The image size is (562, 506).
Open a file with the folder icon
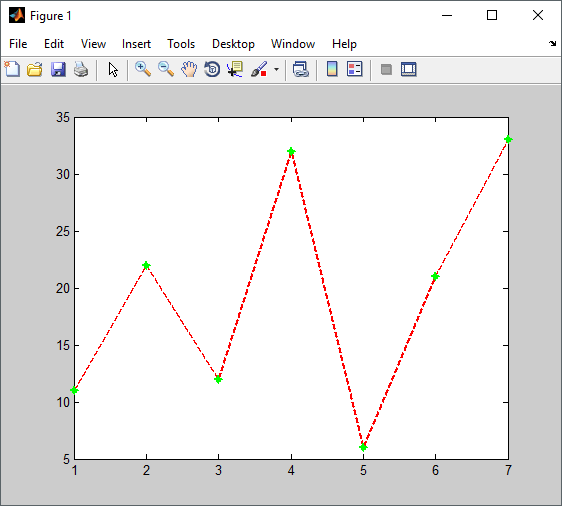coord(35,69)
